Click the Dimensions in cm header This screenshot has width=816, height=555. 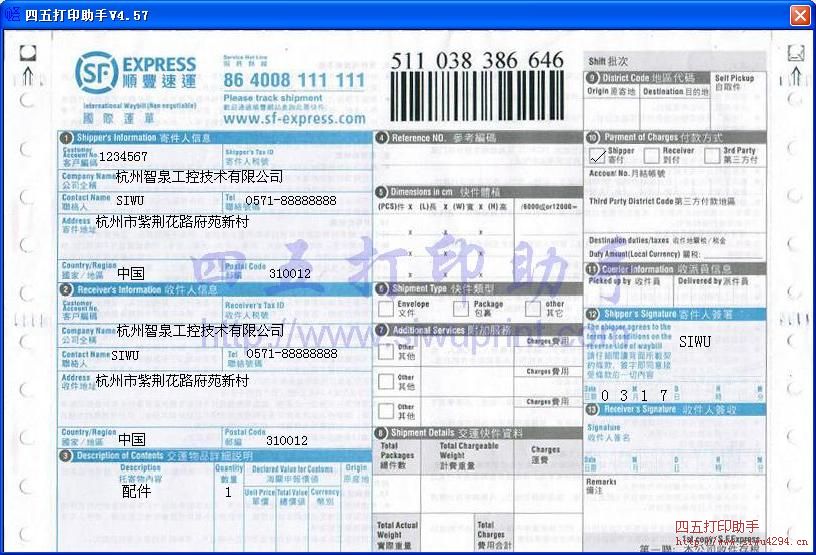click(478, 192)
